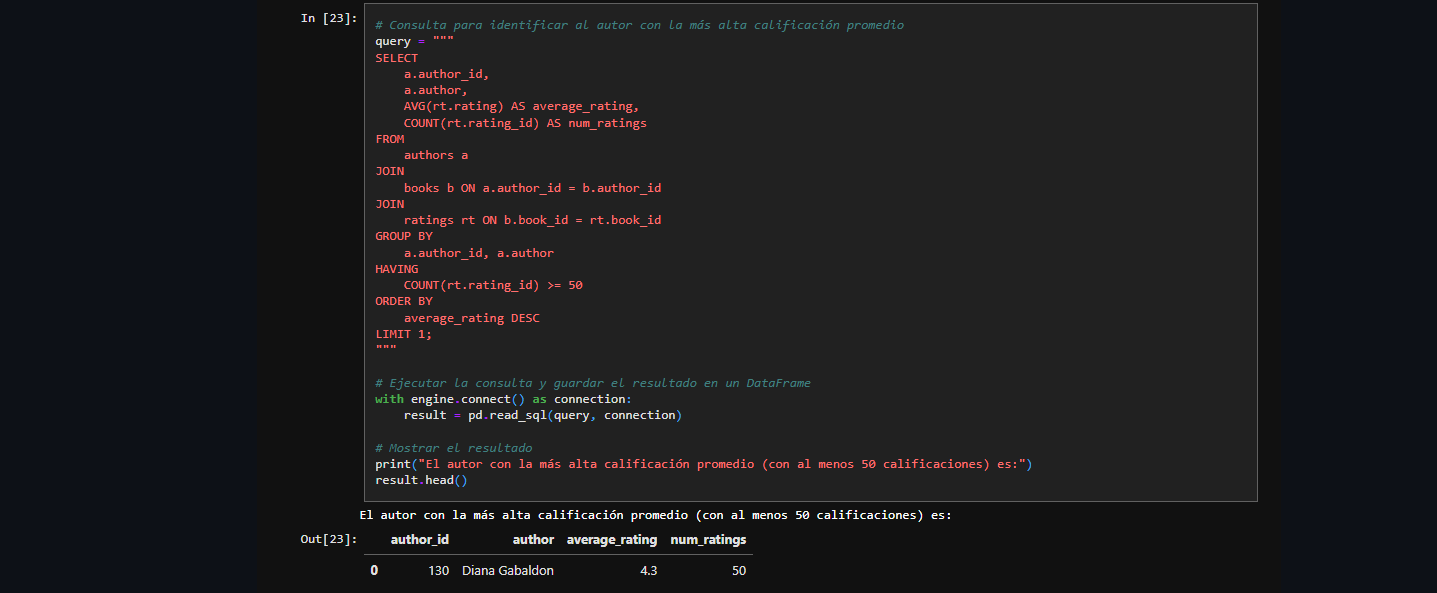Place cursor on result.head() line

421,480
